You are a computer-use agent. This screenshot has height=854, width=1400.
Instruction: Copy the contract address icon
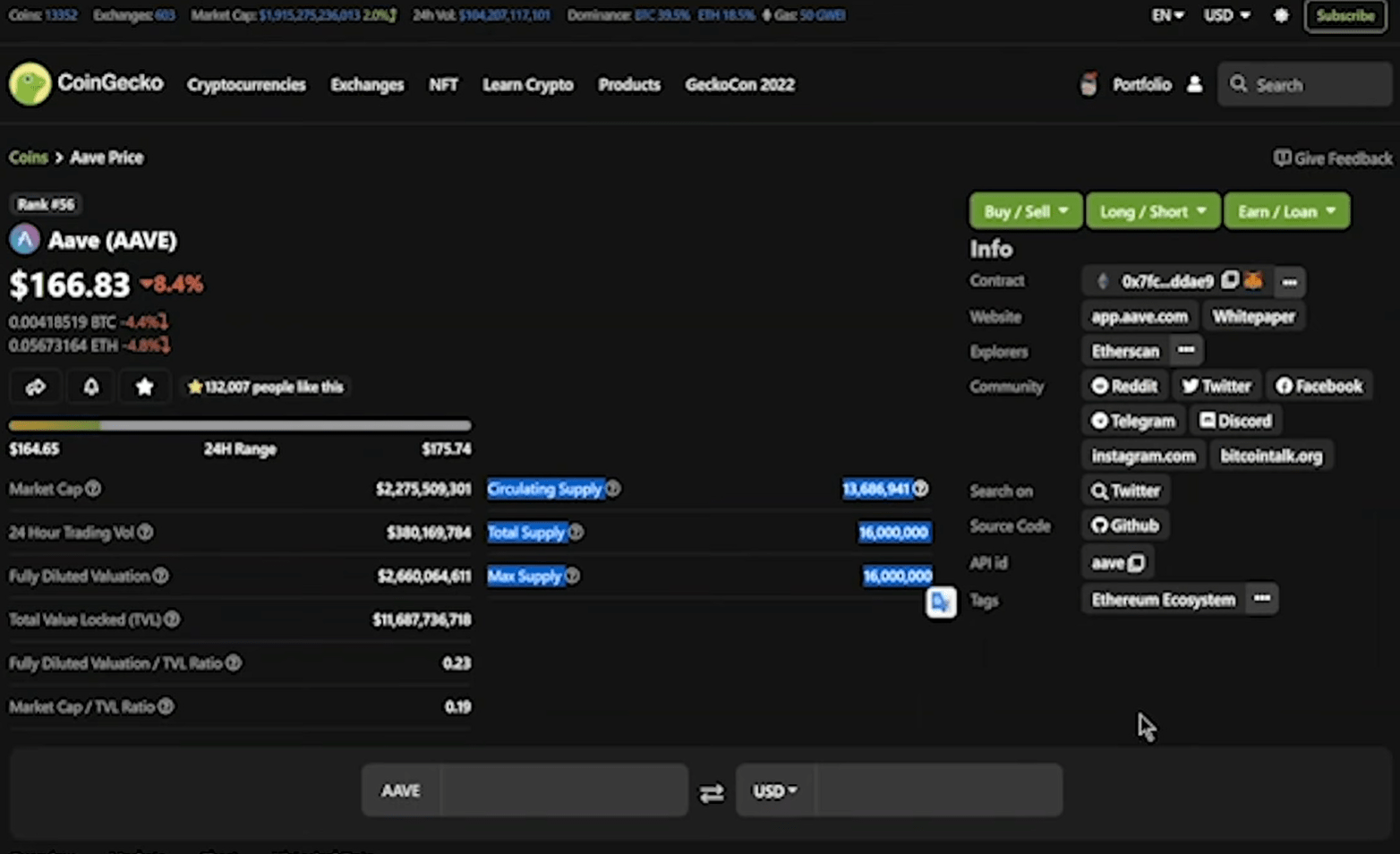click(x=1230, y=280)
